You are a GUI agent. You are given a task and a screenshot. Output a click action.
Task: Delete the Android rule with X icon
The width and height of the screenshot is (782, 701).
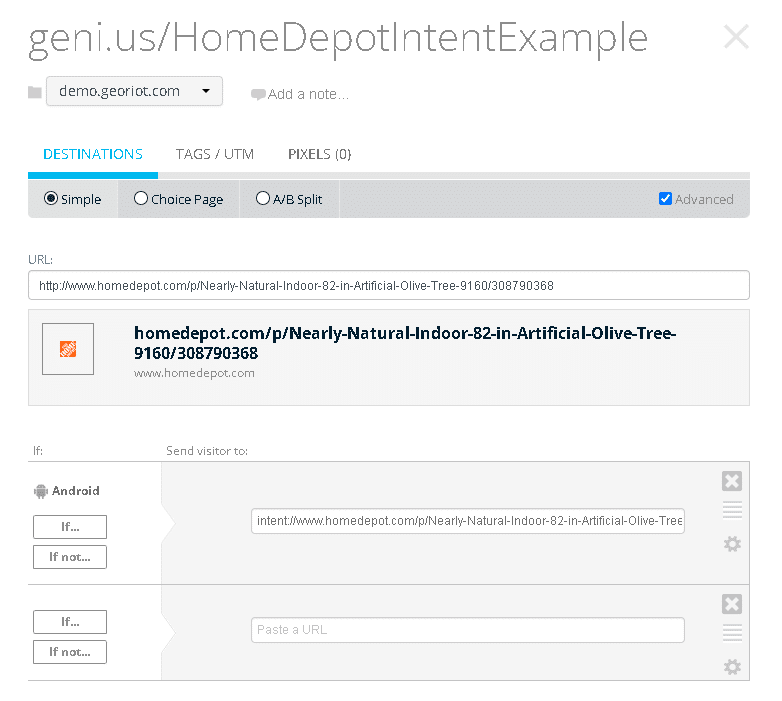(x=731, y=482)
